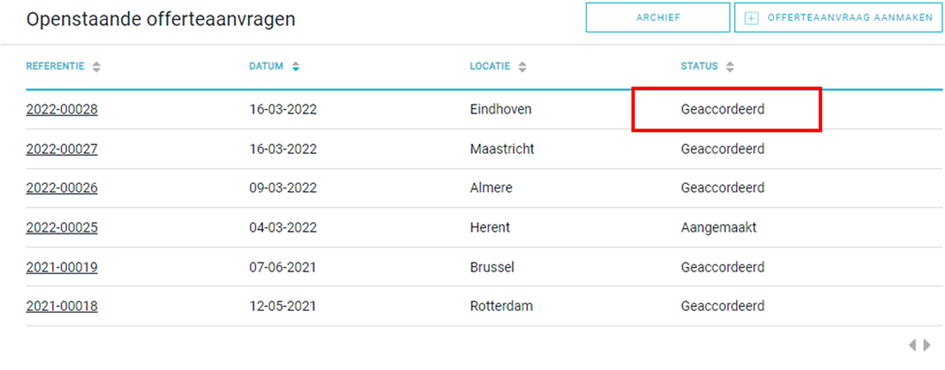
Task: Open the Archief button
Action: (x=658, y=17)
